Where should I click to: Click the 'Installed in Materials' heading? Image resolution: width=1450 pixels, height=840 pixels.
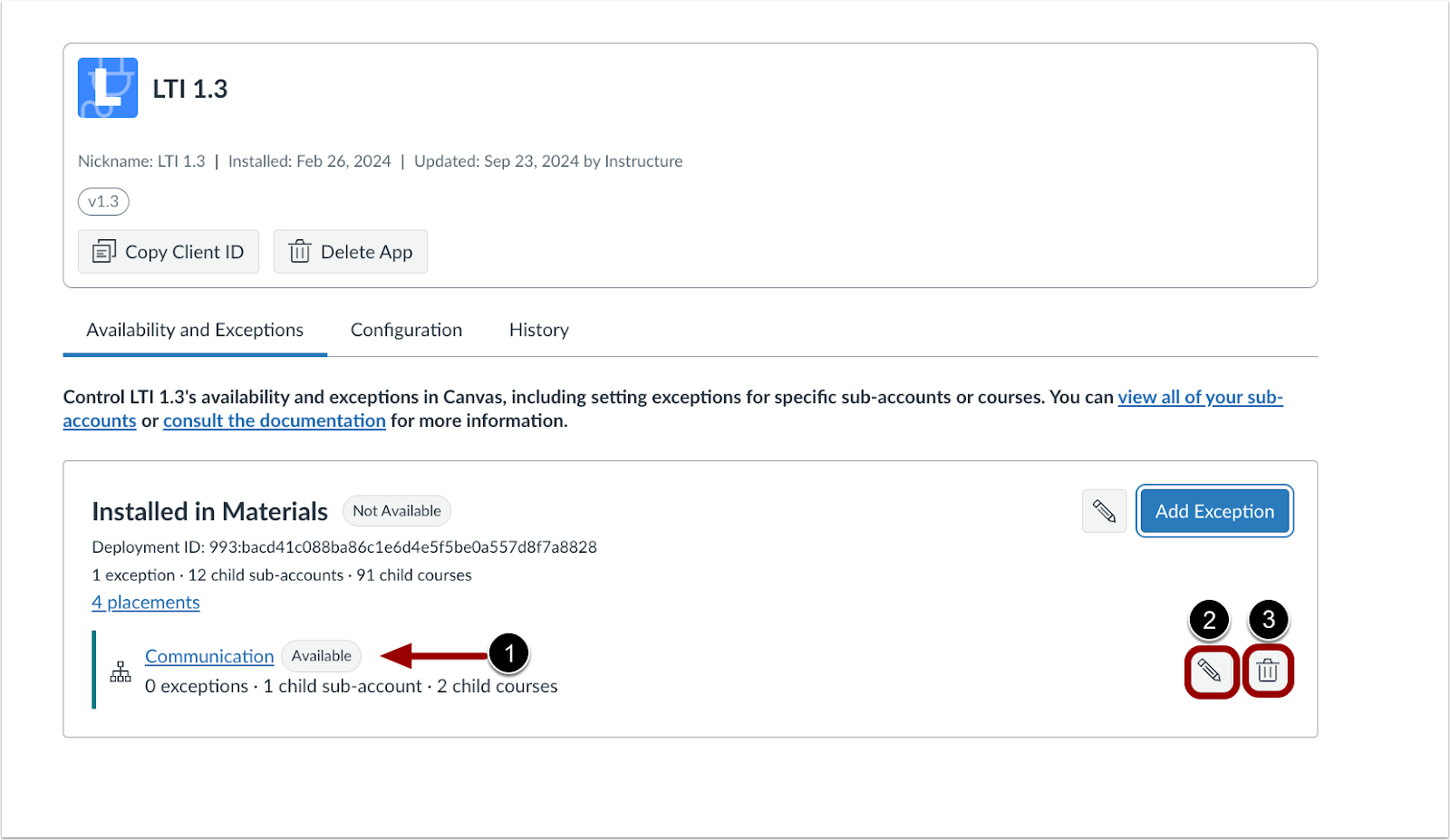click(210, 512)
